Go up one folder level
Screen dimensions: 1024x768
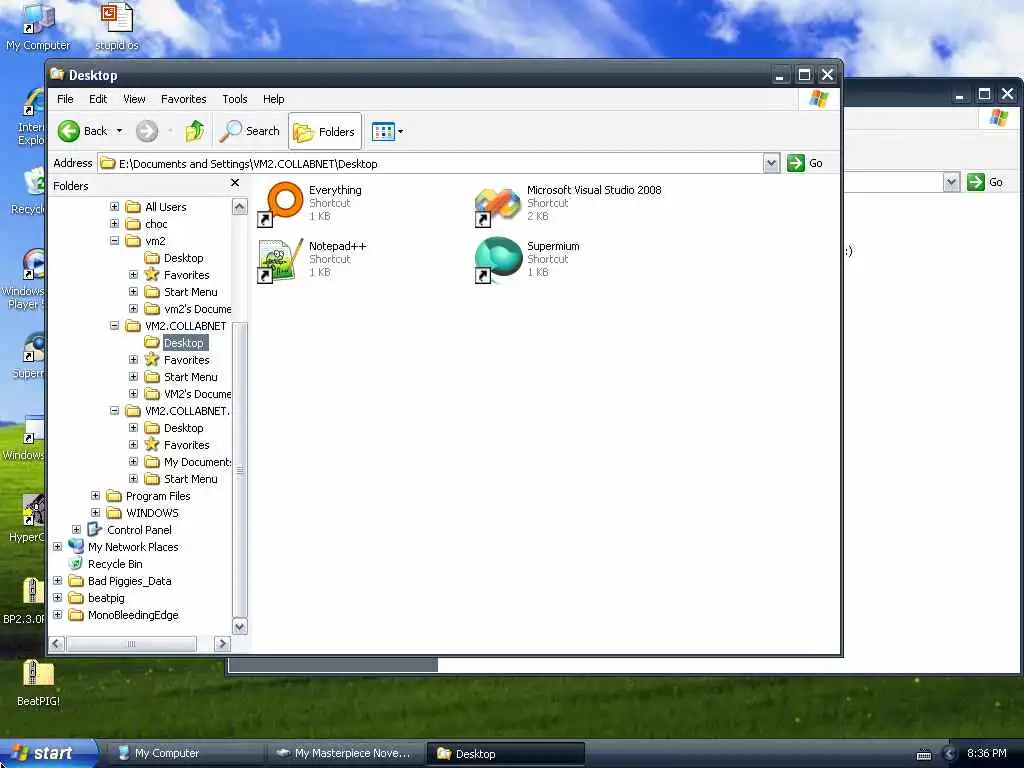[x=194, y=131]
